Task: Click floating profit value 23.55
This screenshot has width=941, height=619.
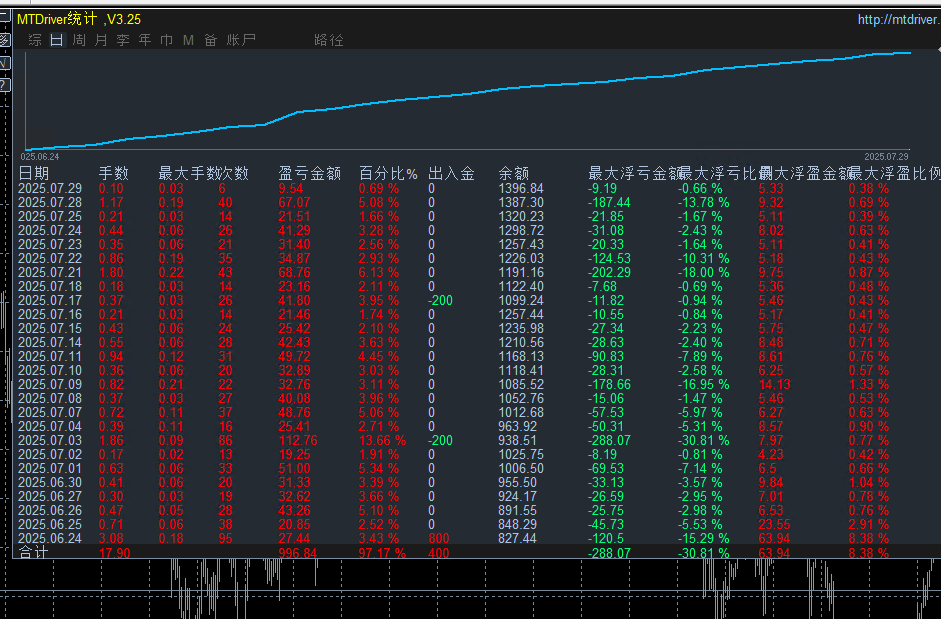Action: pos(775,524)
